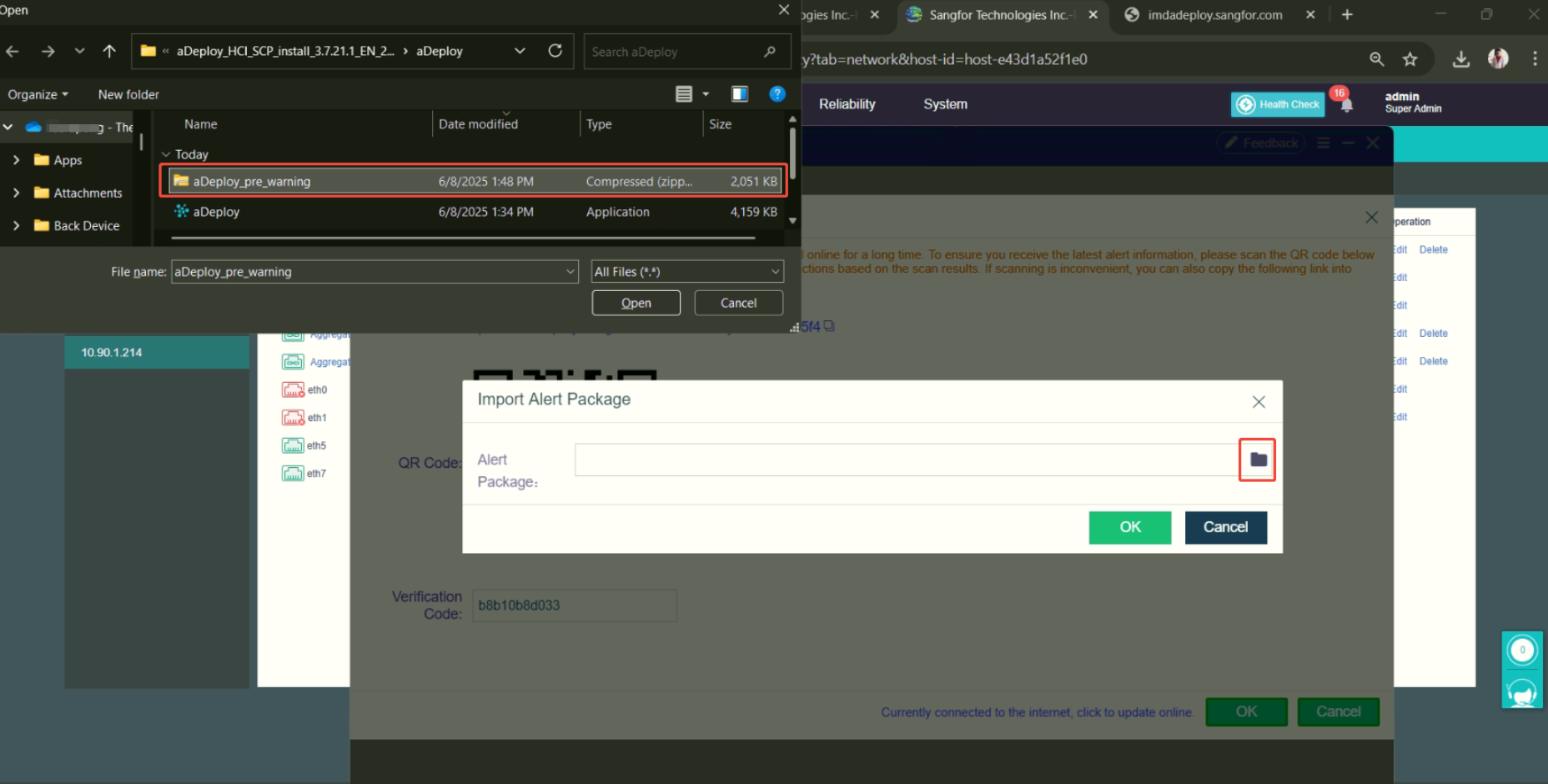This screenshot has height=784, width=1548.
Task: Click the Alert Package path field
Action: point(907,460)
